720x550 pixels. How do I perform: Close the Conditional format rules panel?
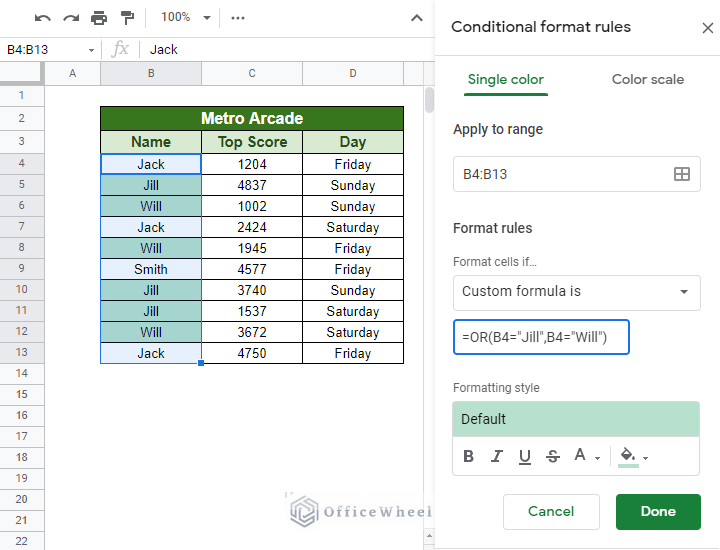(707, 28)
